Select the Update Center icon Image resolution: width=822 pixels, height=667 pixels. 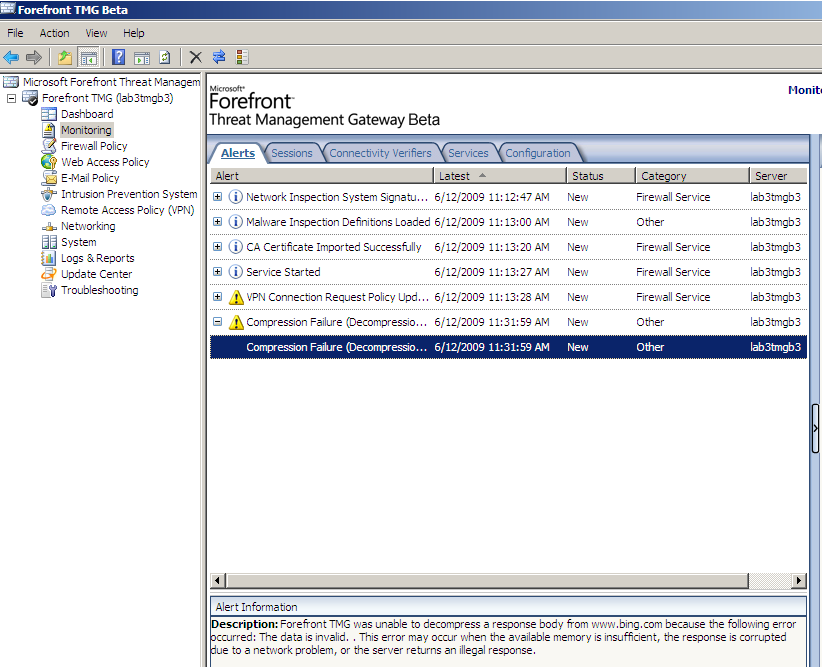pos(49,274)
